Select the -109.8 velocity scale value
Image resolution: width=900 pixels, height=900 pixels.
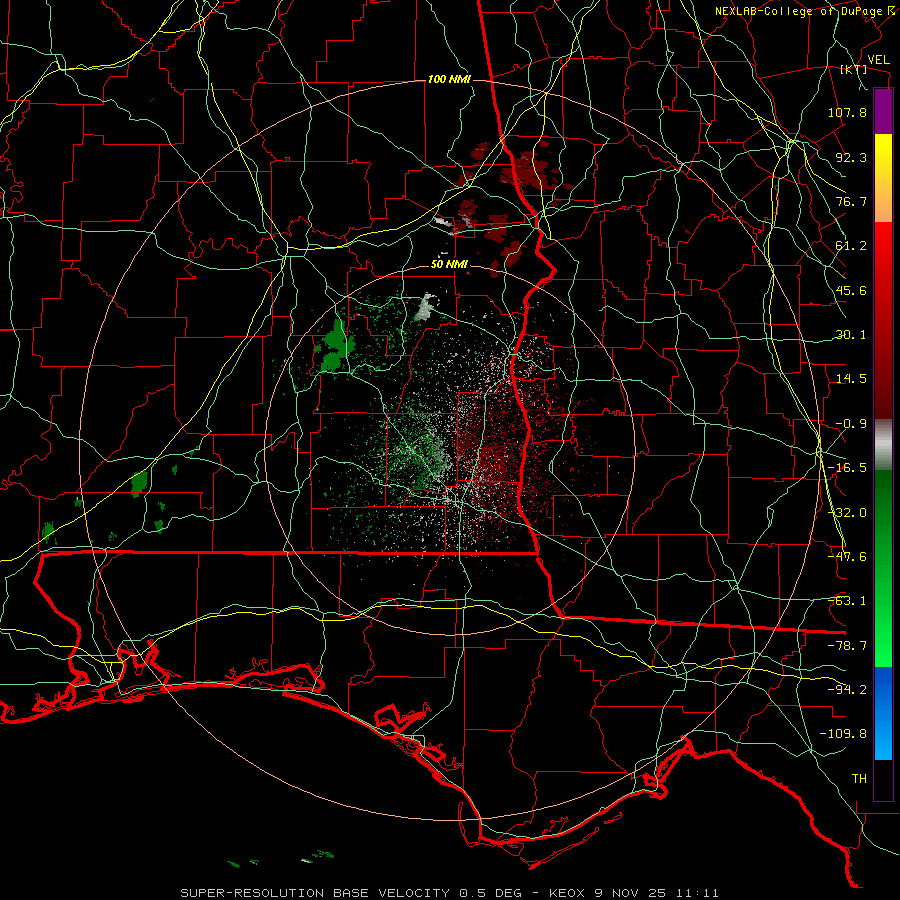[x=843, y=734]
